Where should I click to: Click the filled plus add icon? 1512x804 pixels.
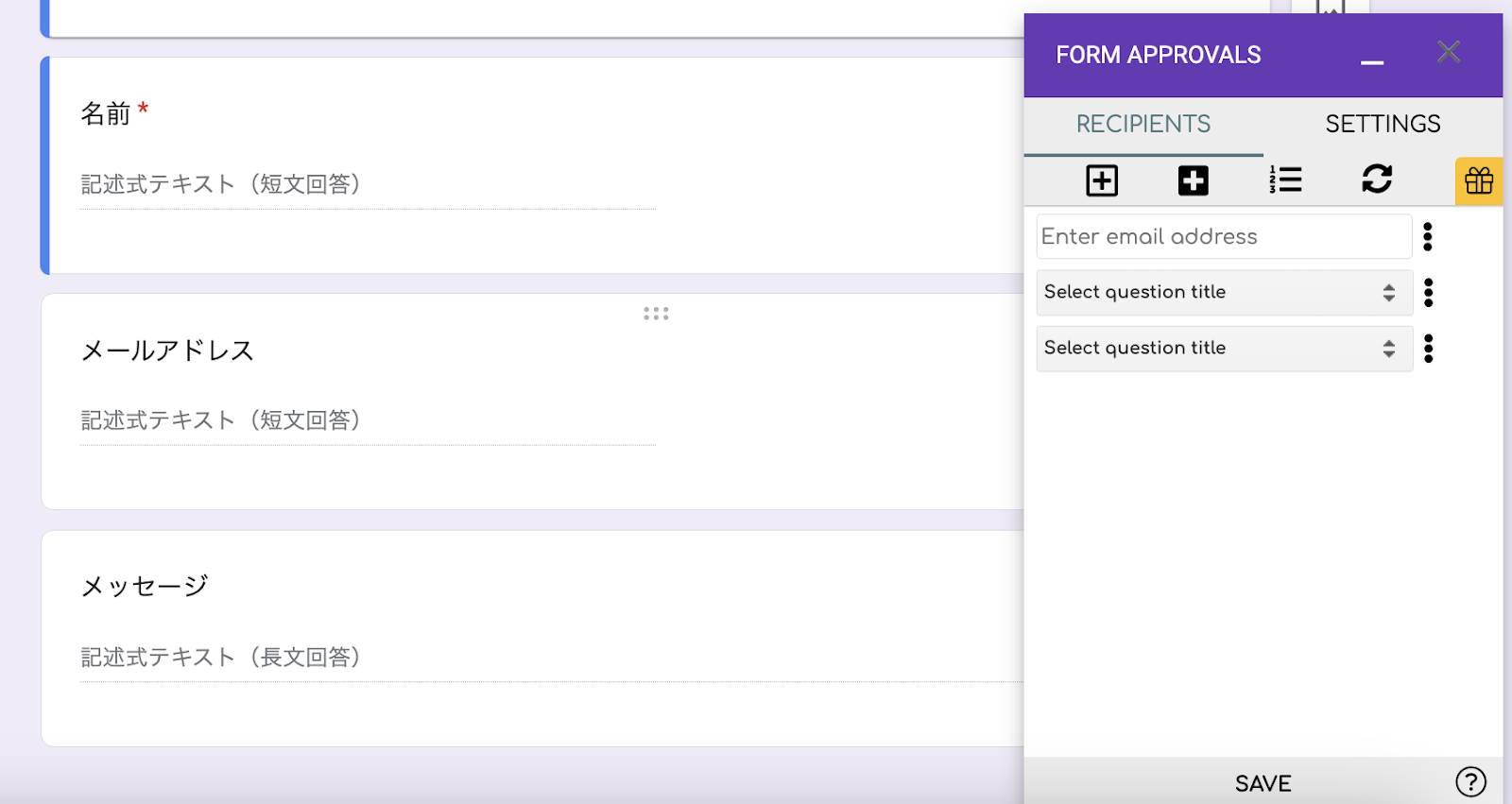pyautogui.click(x=1193, y=180)
